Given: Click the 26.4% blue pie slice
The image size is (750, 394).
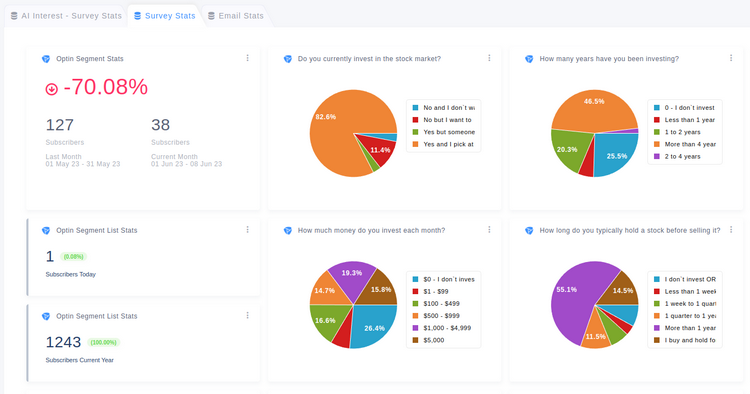Looking at the screenshot, I should [373, 326].
